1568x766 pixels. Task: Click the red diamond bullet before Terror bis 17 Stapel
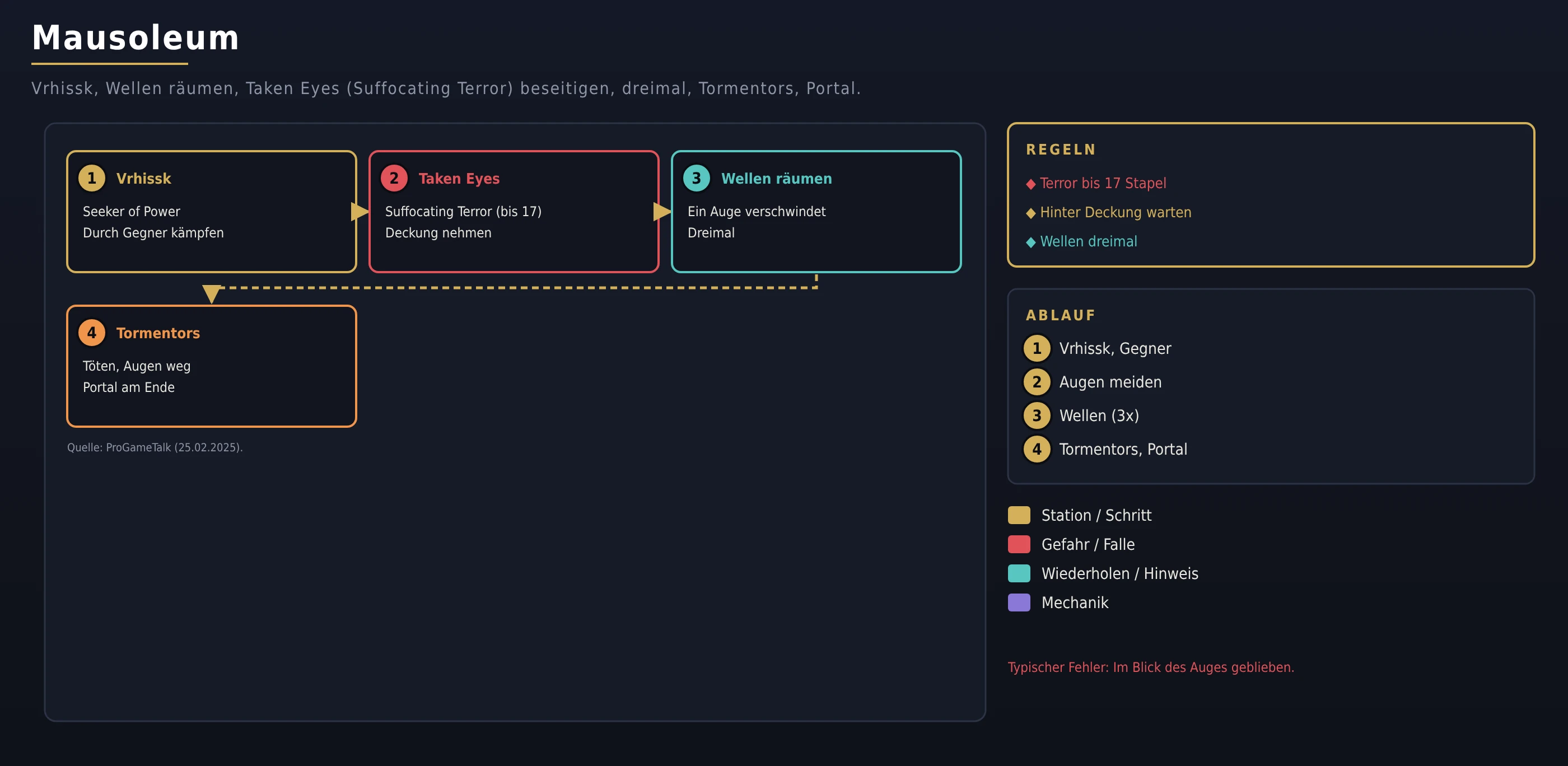[x=1030, y=184]
